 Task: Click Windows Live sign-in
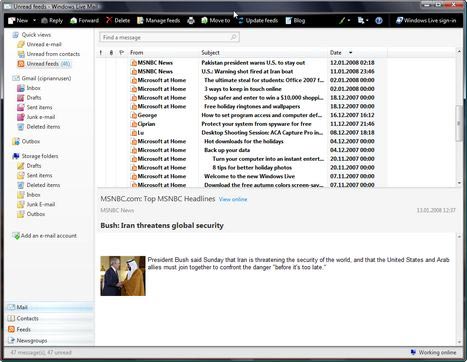pos(426,21)
